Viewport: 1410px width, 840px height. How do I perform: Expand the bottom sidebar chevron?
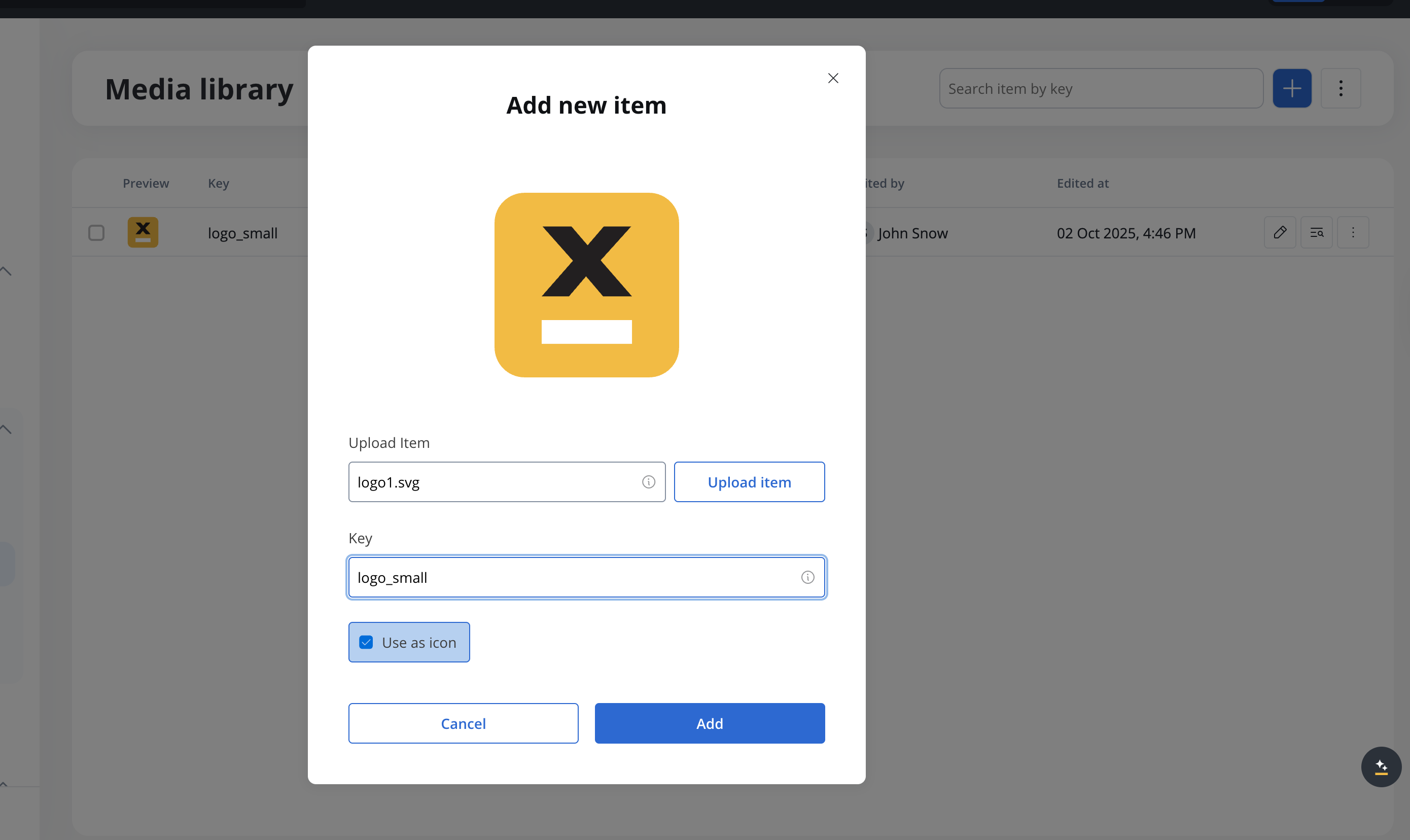click(x=4, y=784)
